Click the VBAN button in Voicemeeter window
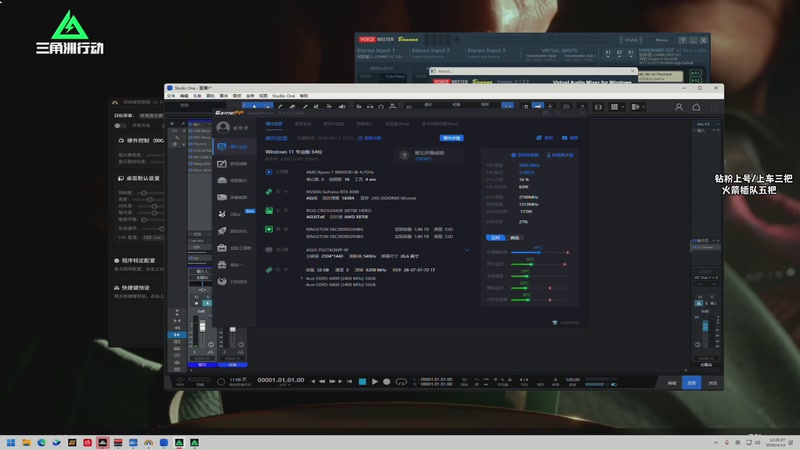This screenshot has height=450, width=800. 631,40
